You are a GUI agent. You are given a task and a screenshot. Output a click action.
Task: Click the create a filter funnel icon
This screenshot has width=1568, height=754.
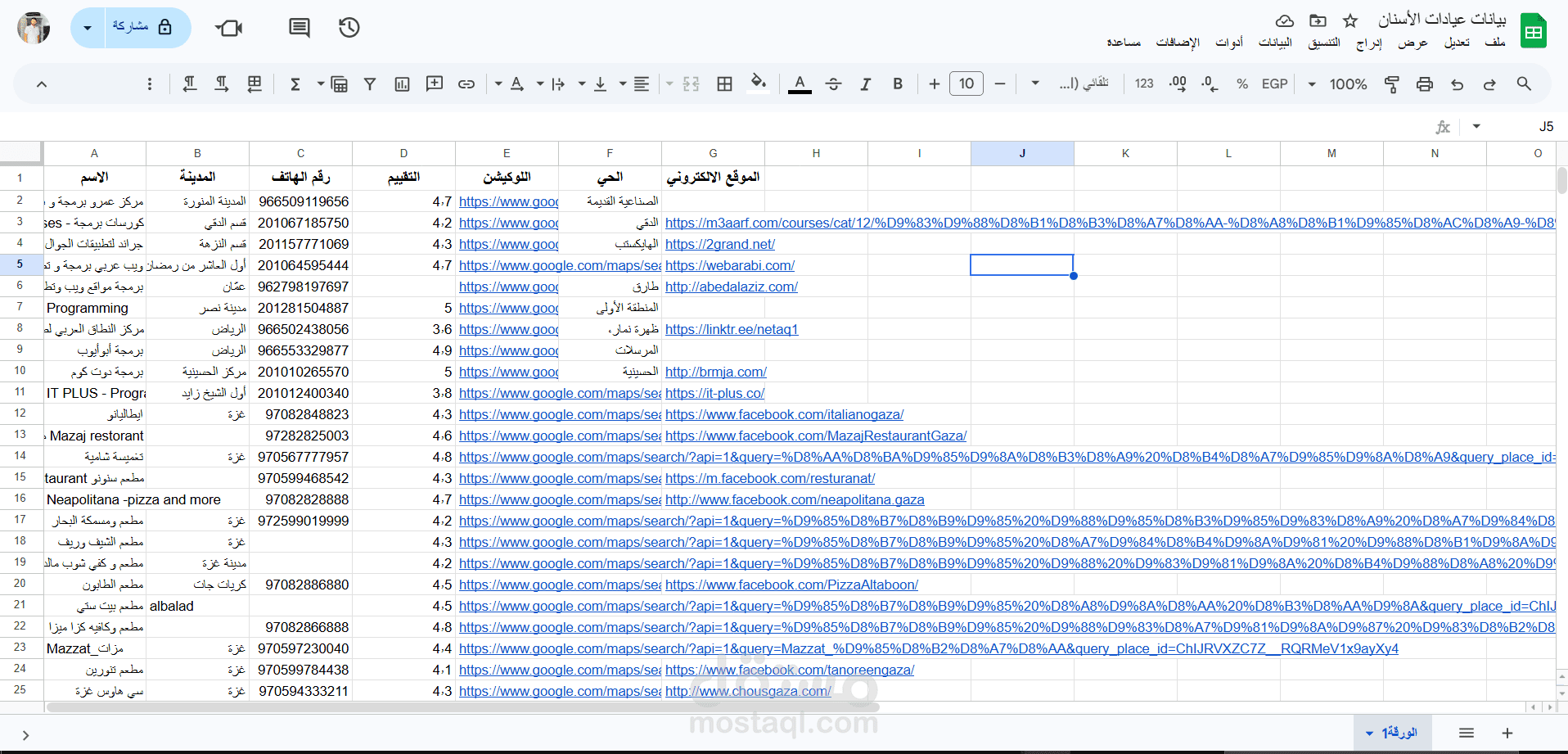point(370,84)
